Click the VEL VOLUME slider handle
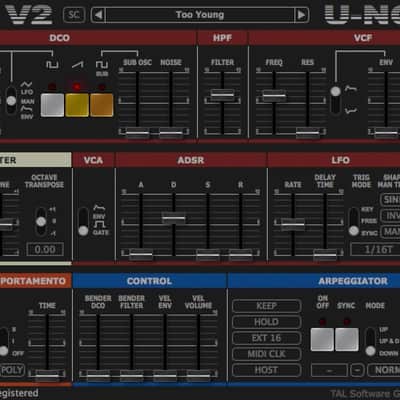400x400 pixels. point(198,375)
